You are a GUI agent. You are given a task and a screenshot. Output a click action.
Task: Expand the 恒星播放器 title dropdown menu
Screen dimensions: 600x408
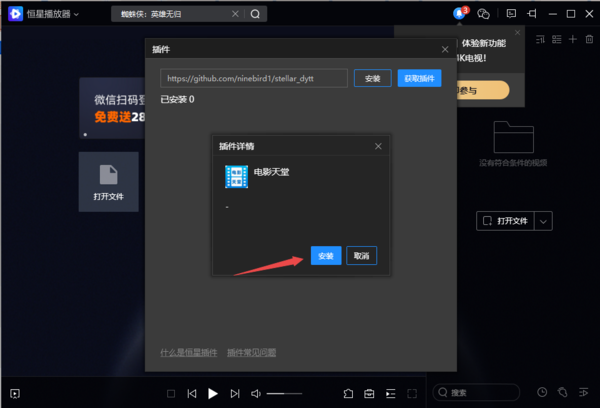[x=76, y=15]
